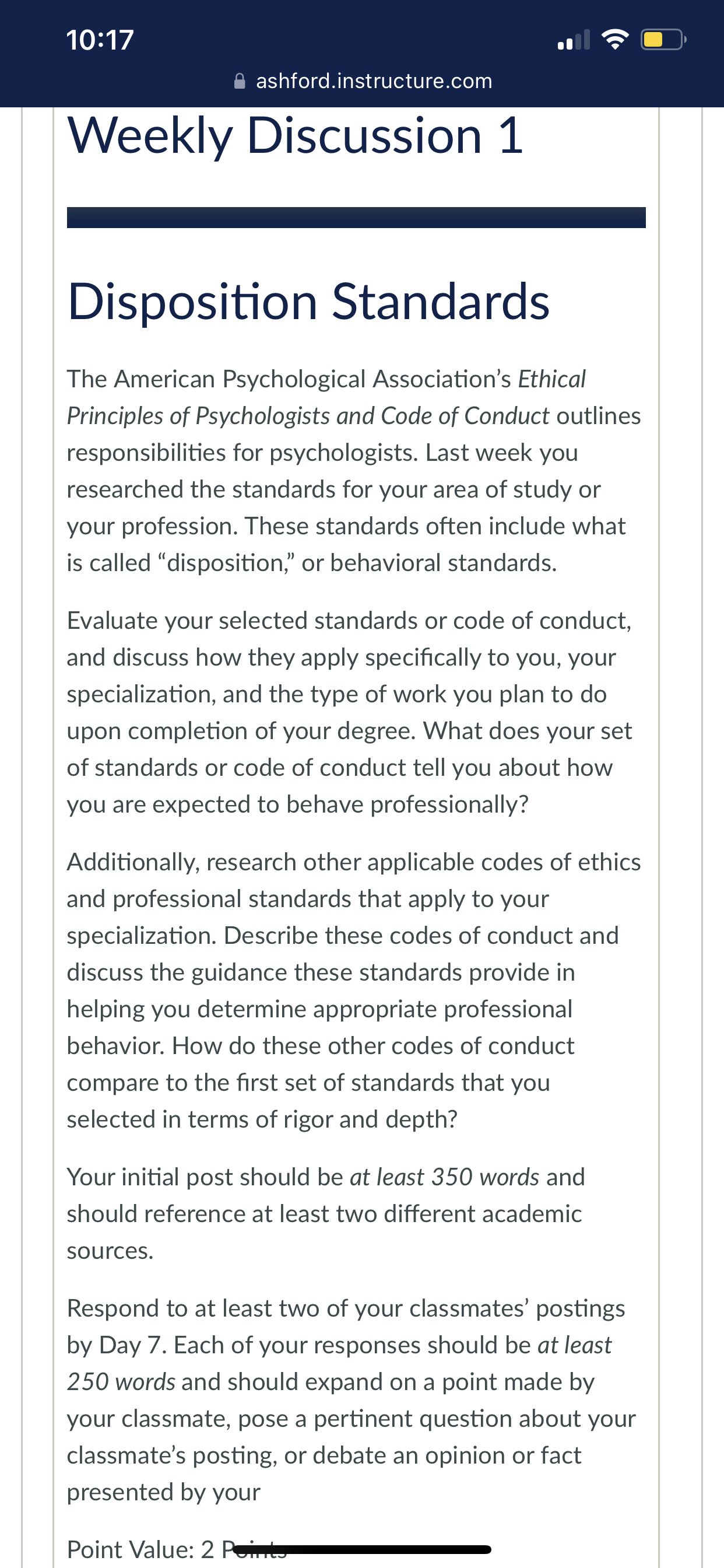Tap the Weekly Discussion 1 title
Viewport: 724px width, 1568px height.
pyautogui.click(x=295, y=135)
